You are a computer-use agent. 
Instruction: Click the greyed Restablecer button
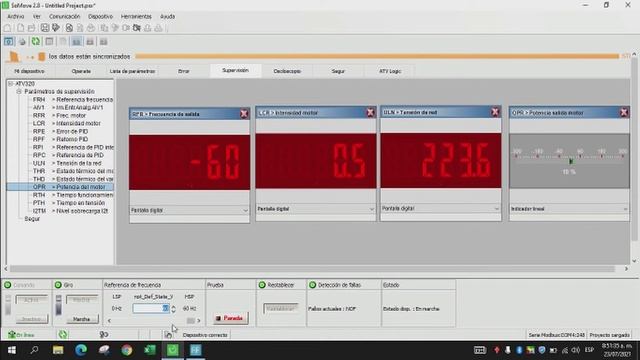point(281,309)
